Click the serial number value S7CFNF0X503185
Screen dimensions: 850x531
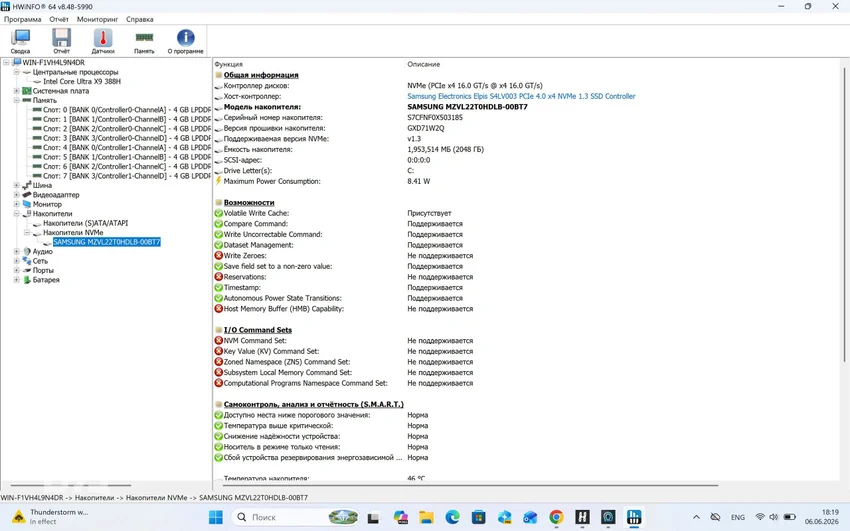435,117
